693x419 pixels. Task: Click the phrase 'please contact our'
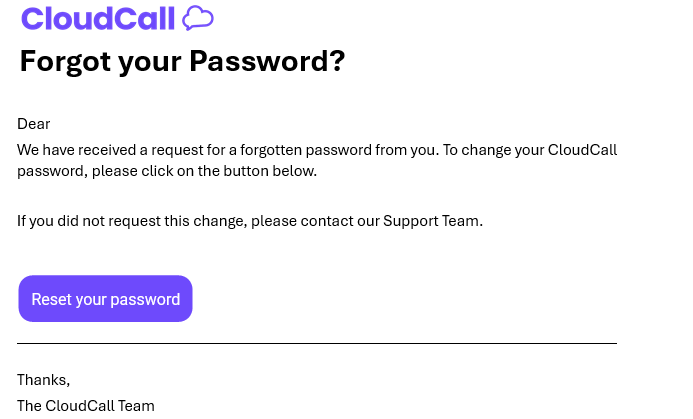click(x=315, y=221)
